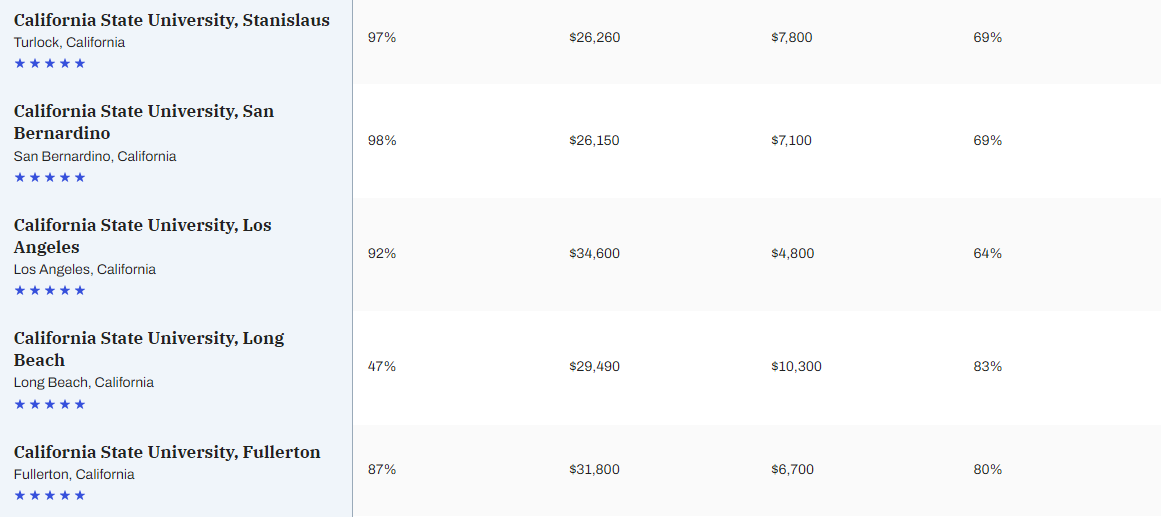Viewport: 1166px width, 517px height.
Task: Click the star rating under Fullerton
Action: click(x=50, y=495)
